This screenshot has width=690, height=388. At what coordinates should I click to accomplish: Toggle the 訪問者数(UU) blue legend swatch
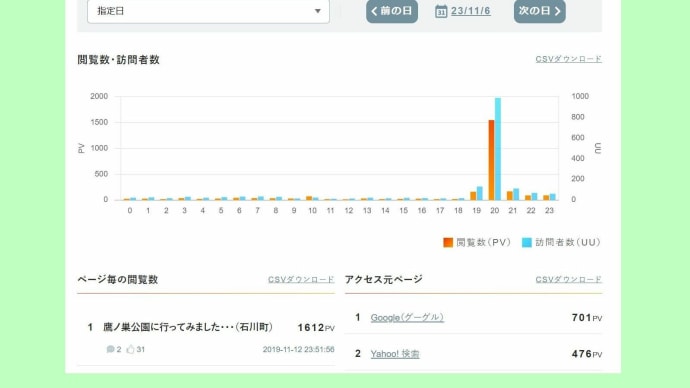[527, 242]
